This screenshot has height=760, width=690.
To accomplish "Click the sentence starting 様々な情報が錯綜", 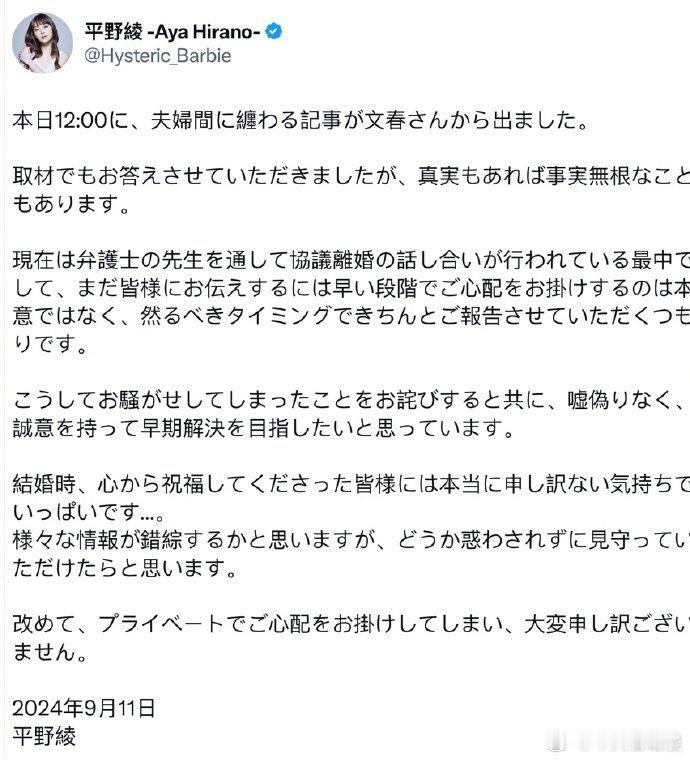I will (351, 540).
